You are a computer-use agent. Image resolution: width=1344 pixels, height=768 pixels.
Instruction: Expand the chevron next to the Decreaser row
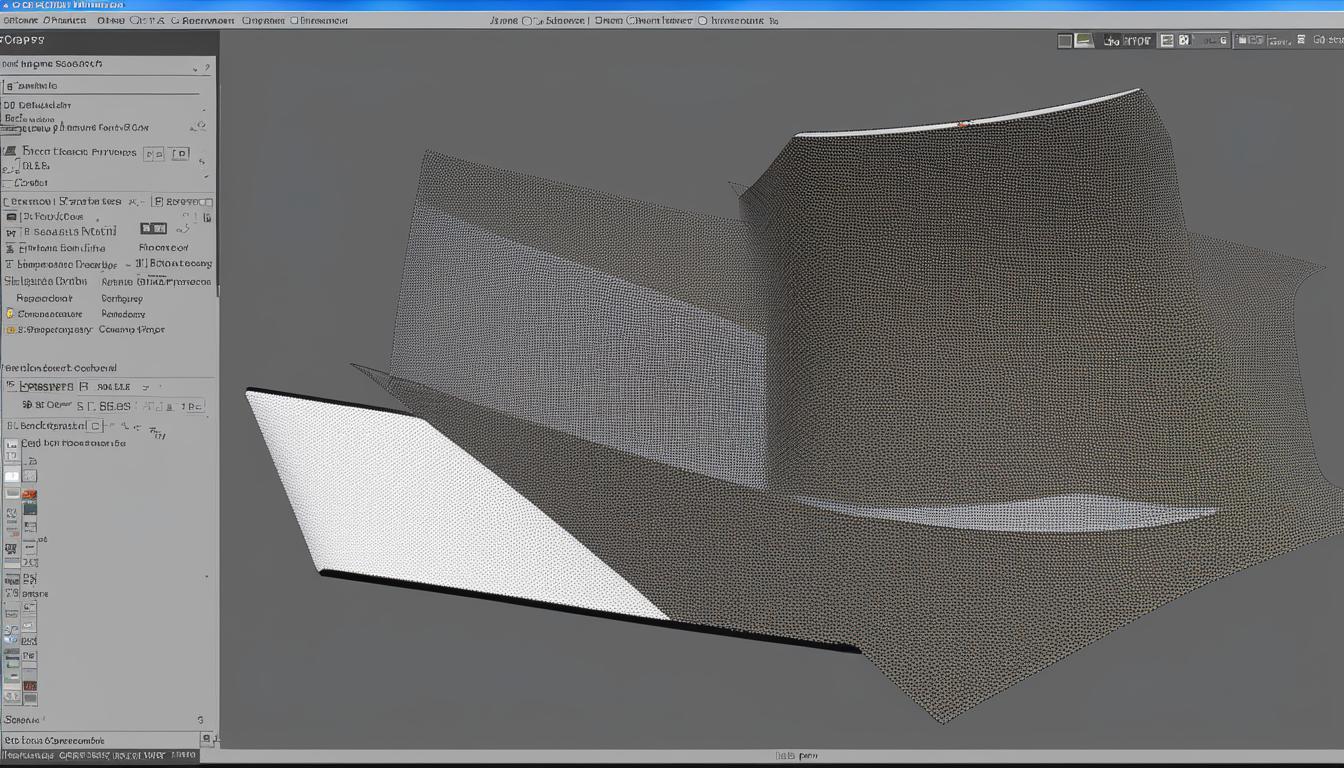click(129, 263)
